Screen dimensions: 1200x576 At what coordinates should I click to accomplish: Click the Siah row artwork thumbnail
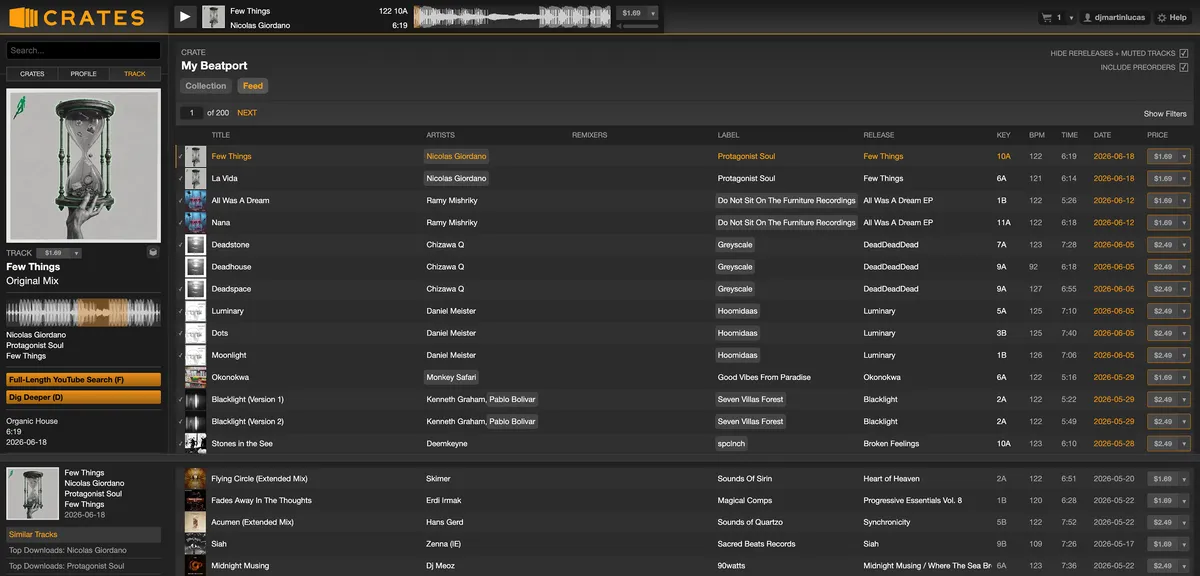click(195, 544)
